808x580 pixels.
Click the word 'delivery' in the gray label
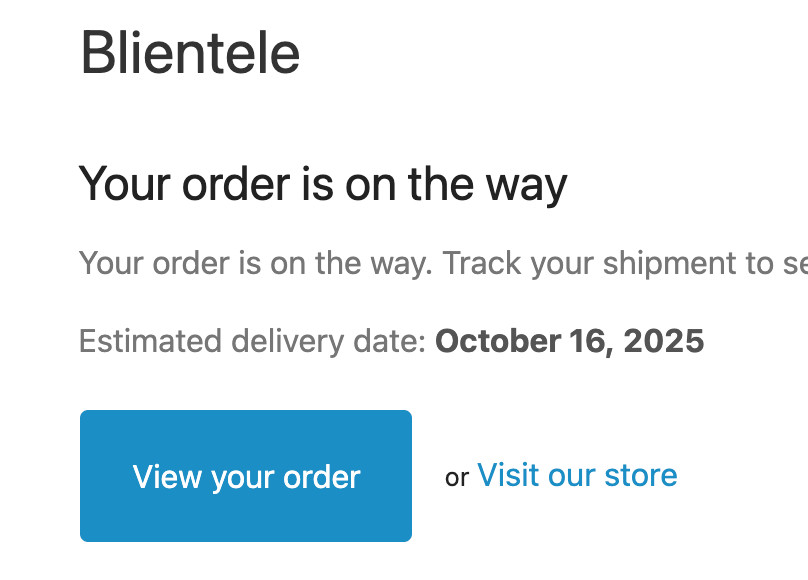[x=287, y=343]
